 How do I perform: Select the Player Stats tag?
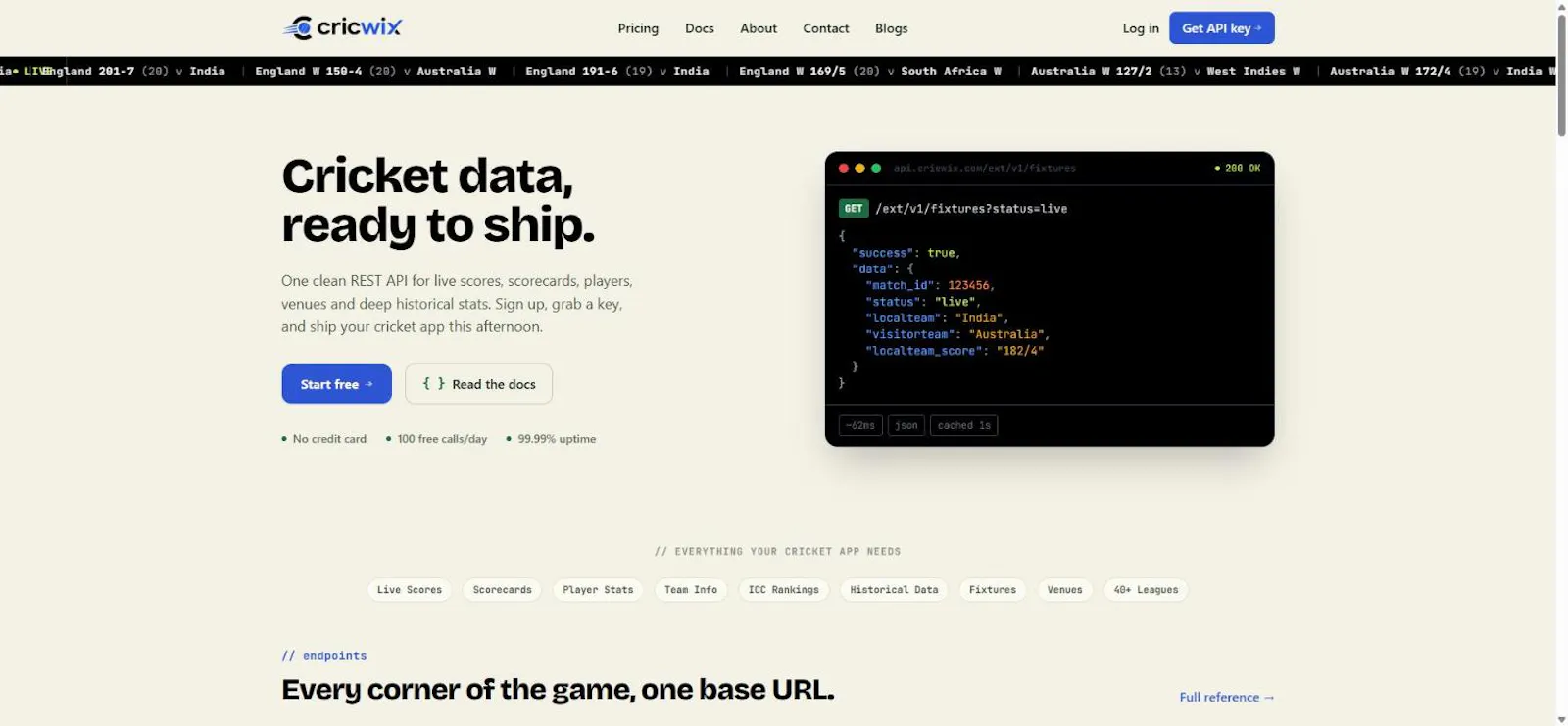pyautogui.click(x=598, y=590)
